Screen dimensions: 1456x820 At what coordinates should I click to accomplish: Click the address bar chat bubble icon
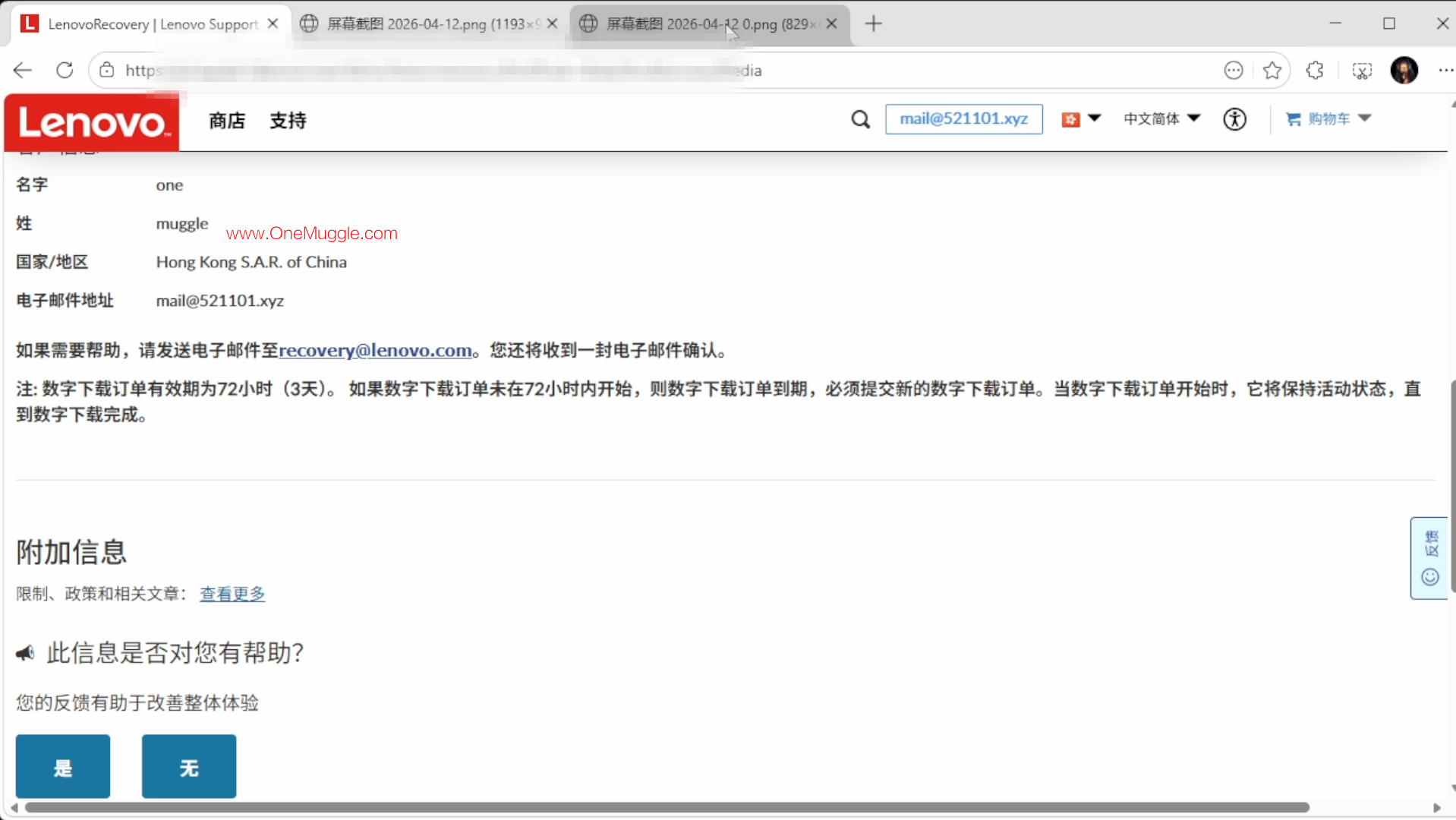pyautogui.click(x=1234, y=71)
